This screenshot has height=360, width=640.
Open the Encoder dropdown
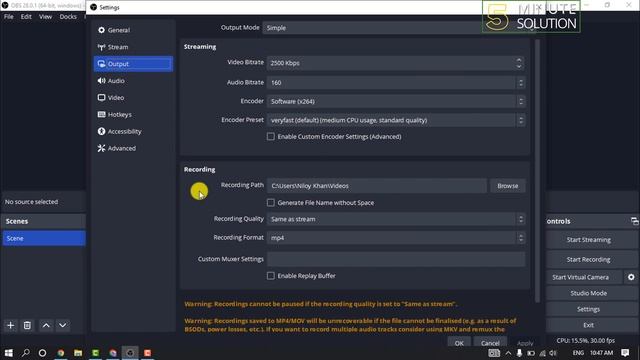coord(396,101)
